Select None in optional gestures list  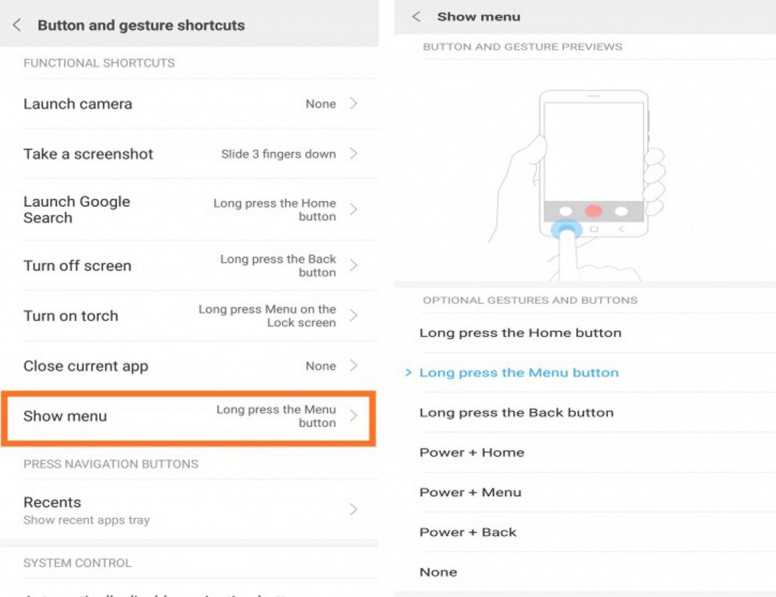(585, 572)
